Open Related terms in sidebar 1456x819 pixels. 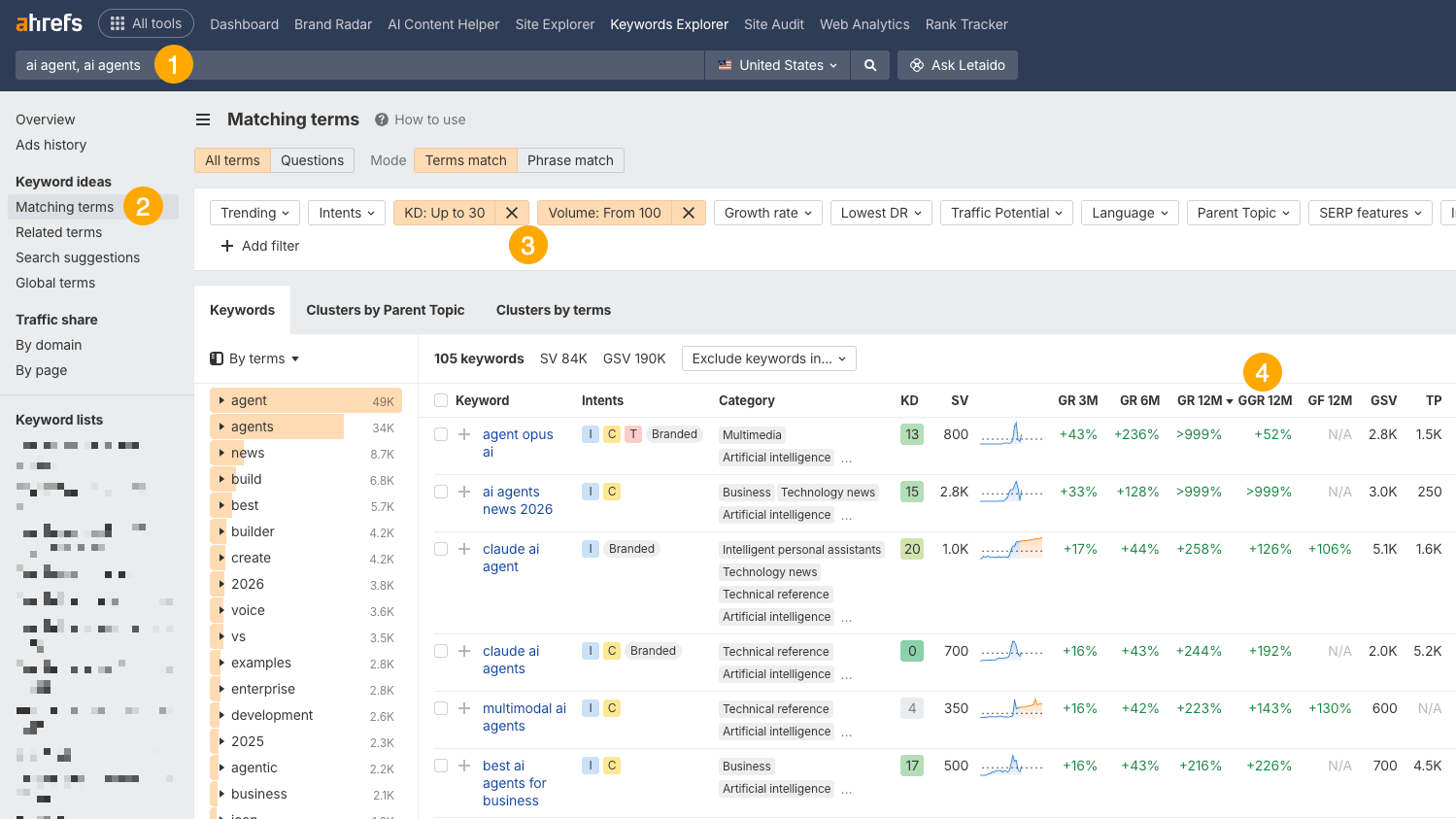58,232
